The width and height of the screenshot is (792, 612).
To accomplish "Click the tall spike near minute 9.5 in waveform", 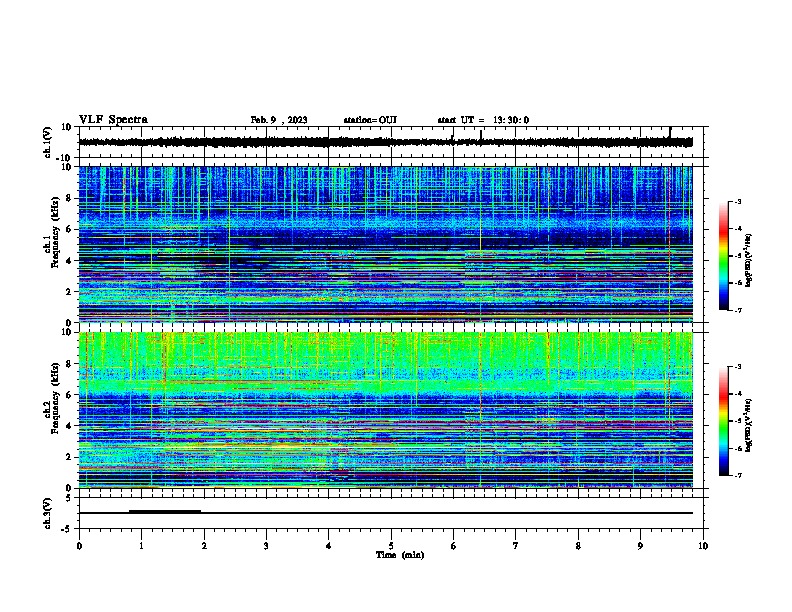I will tap(670, 132).
